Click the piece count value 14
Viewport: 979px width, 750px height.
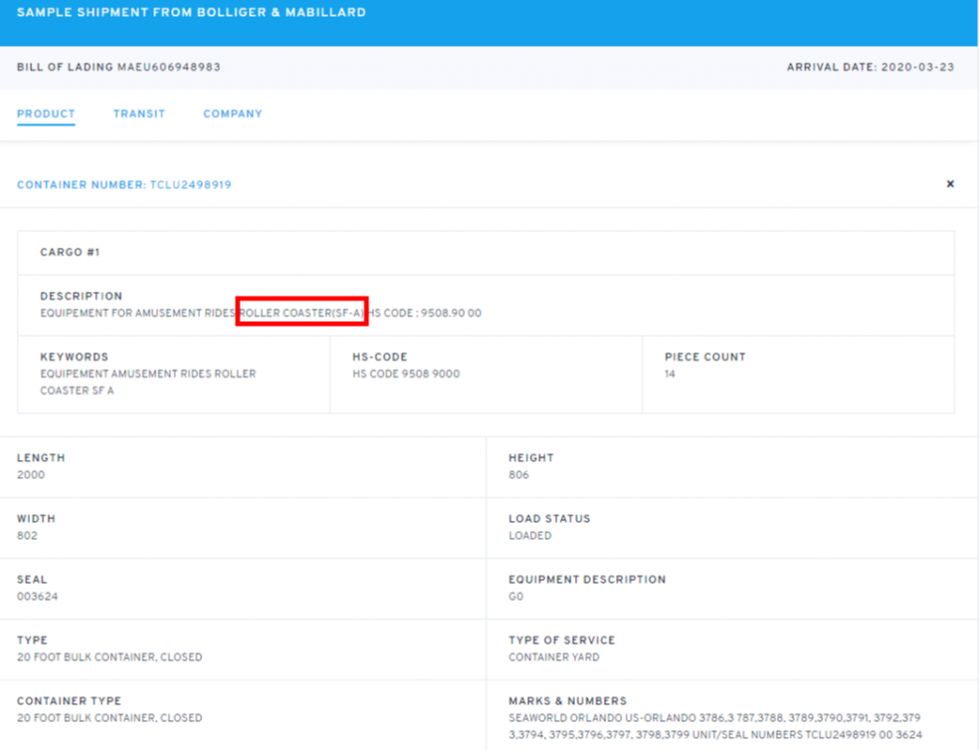[x=670, y=374]
